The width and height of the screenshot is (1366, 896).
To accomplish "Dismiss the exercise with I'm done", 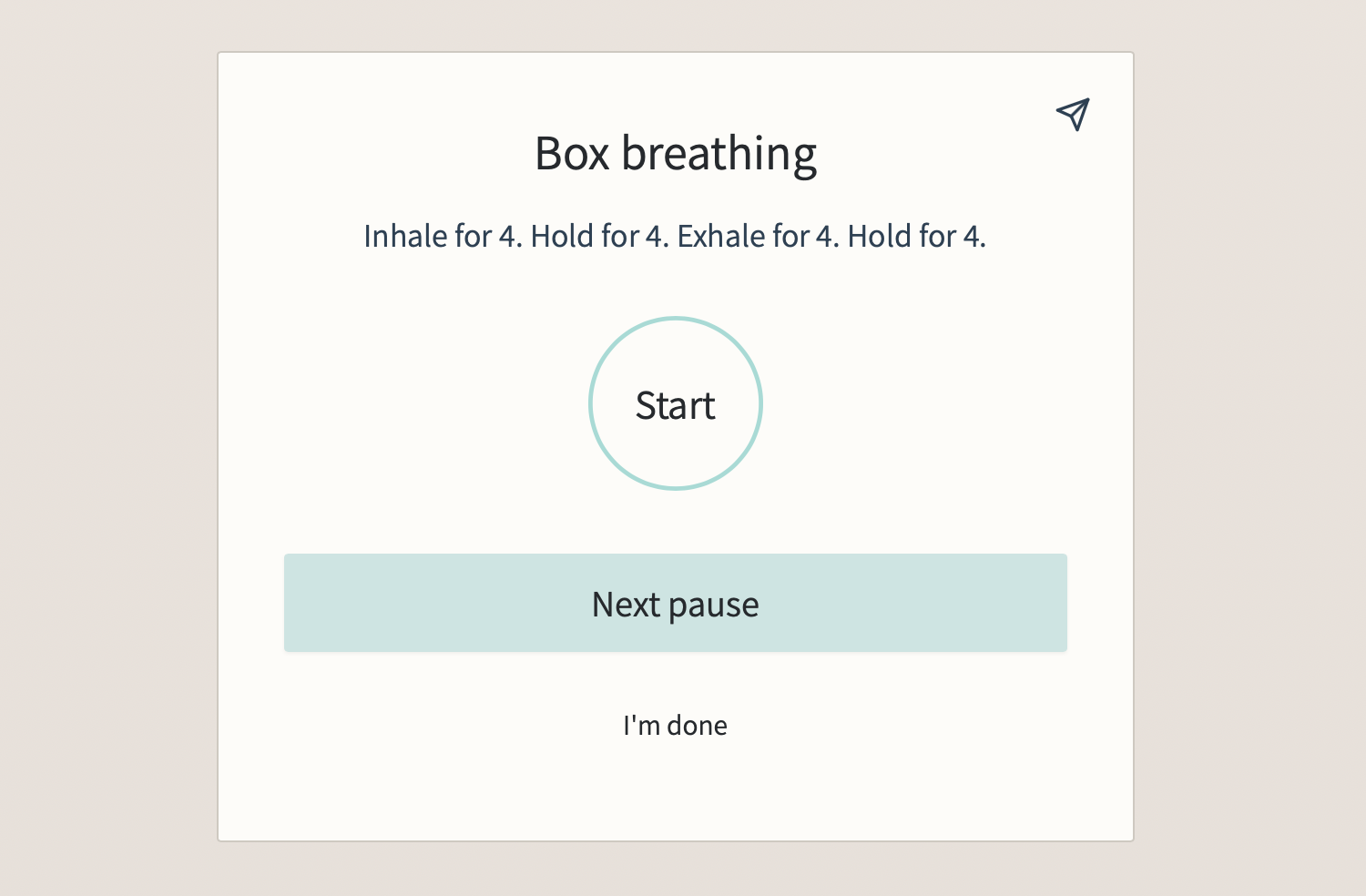I will click(x=675, y=725).
